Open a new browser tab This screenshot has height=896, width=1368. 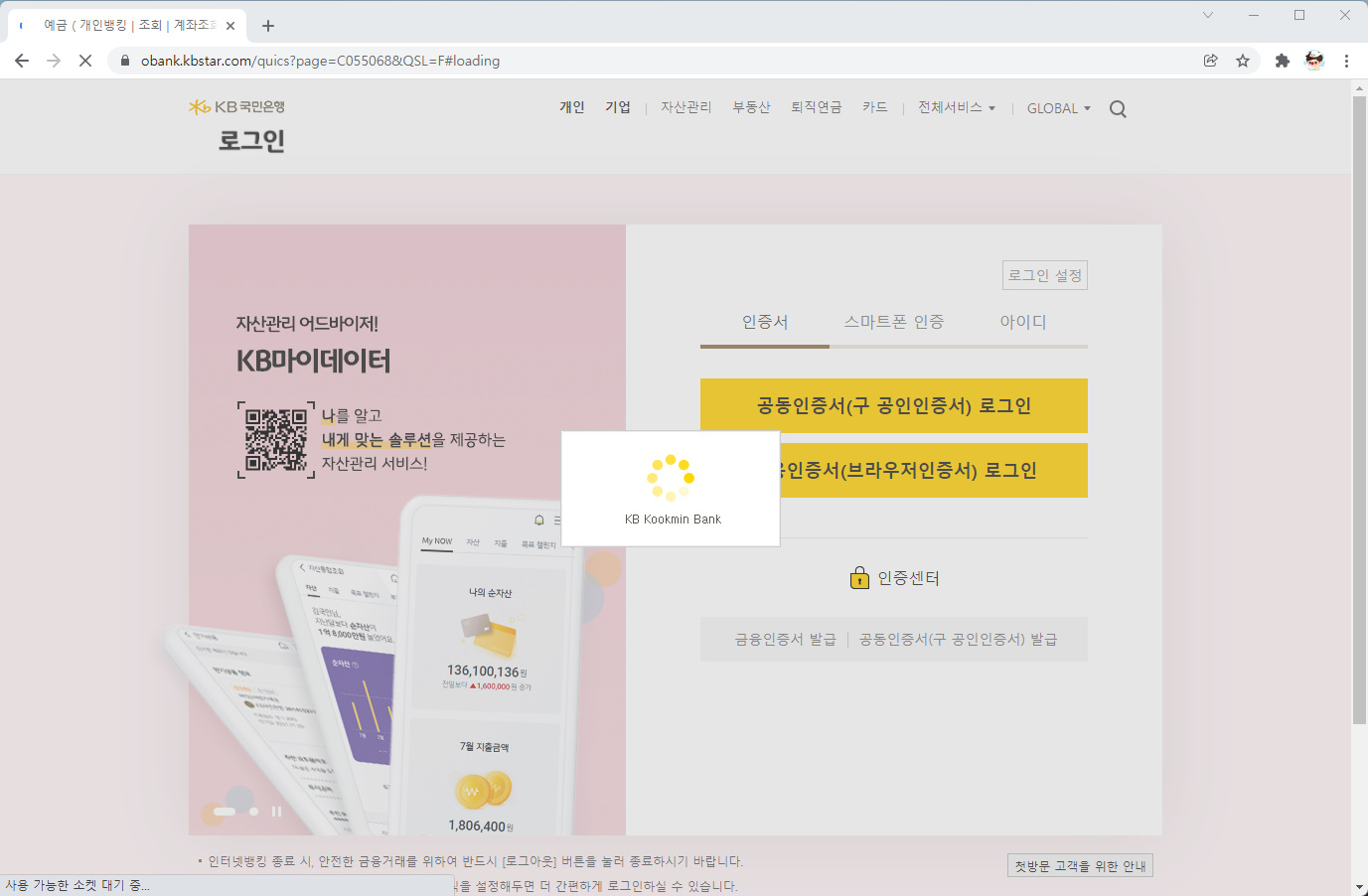[268, 26]
